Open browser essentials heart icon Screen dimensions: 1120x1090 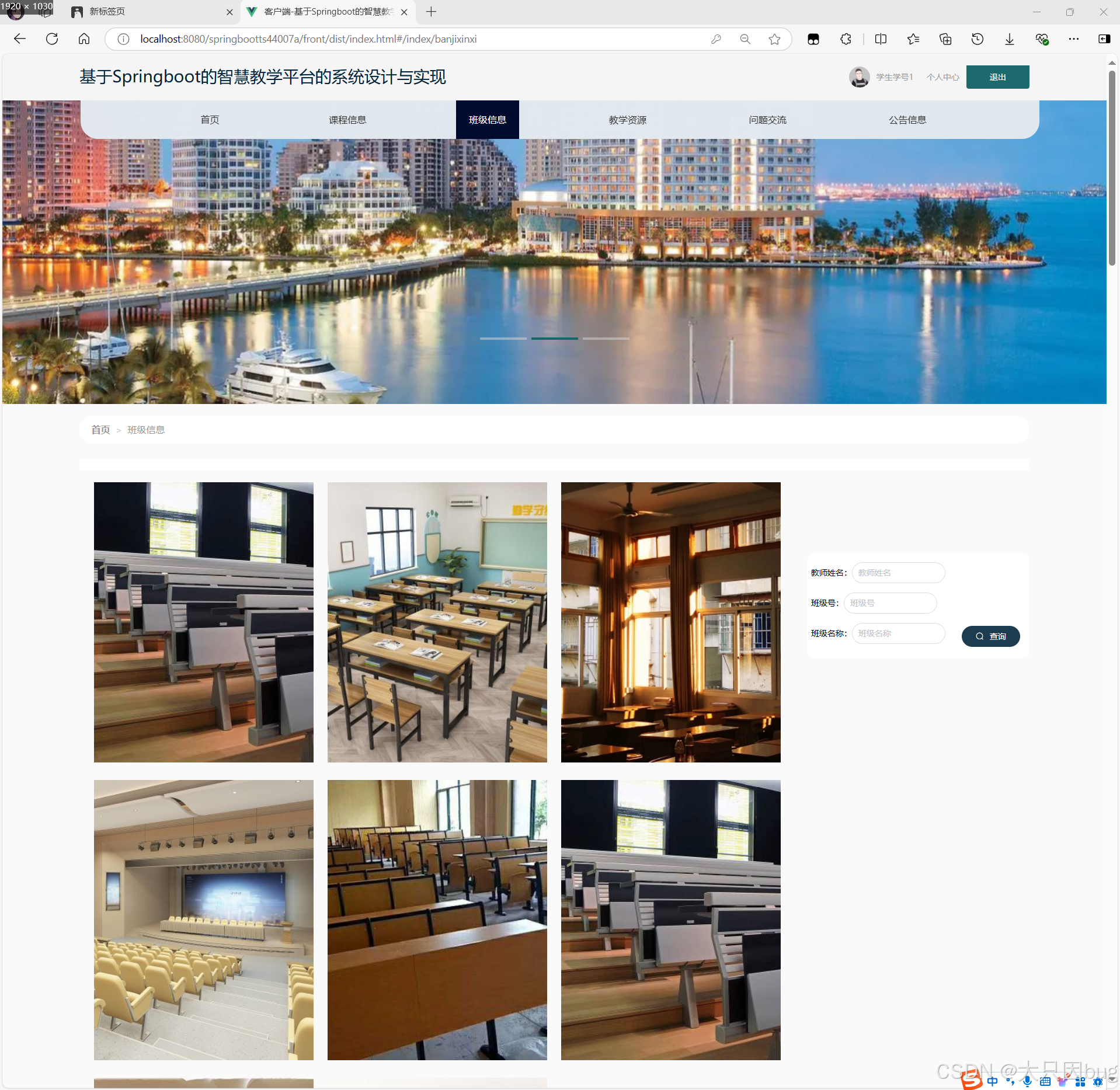click(x=1042, y=39)
